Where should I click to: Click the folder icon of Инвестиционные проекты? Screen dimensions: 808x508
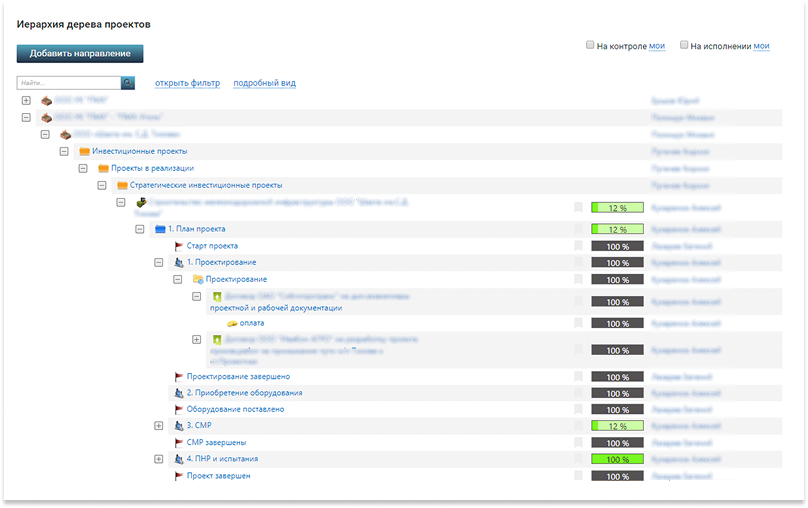84,151
